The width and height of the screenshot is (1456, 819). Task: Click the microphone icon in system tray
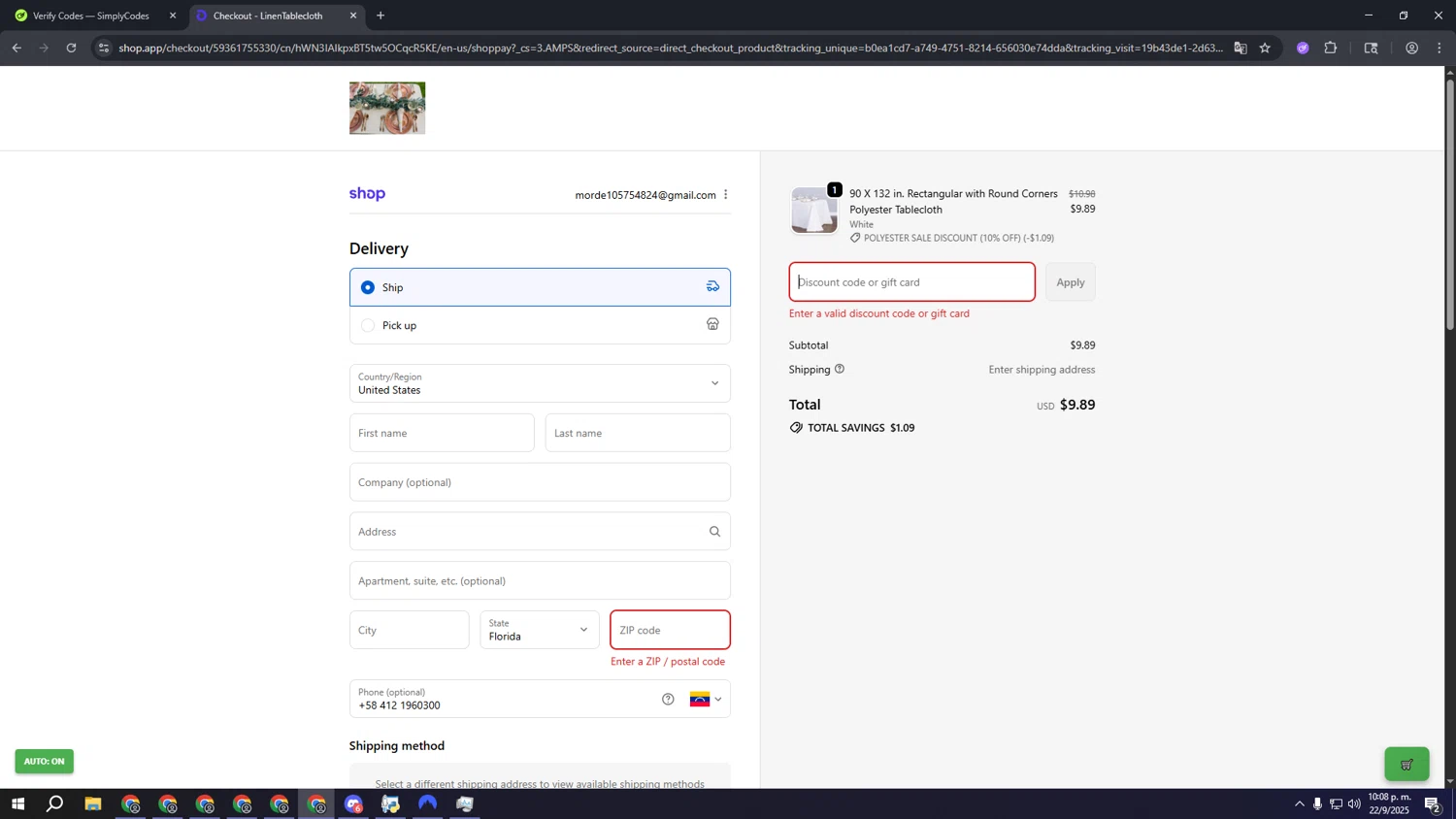[x=1317, y=804]
